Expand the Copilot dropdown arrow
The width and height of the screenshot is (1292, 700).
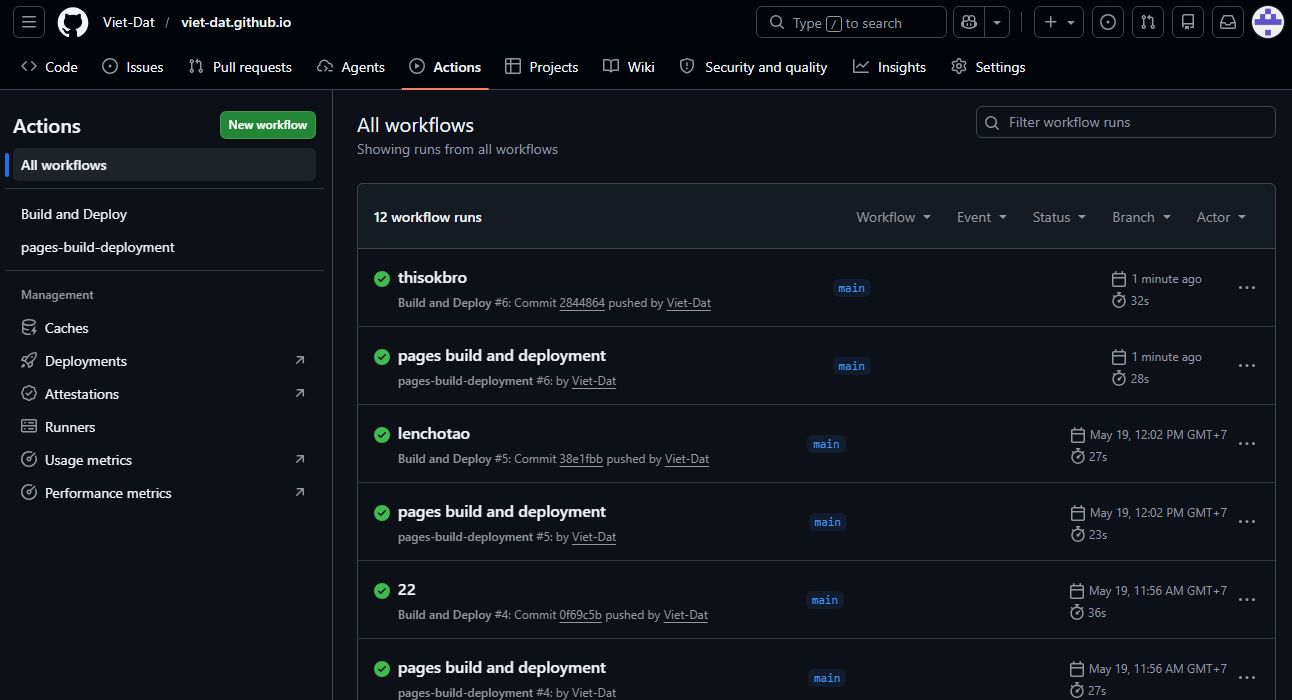tap(997, 22)
